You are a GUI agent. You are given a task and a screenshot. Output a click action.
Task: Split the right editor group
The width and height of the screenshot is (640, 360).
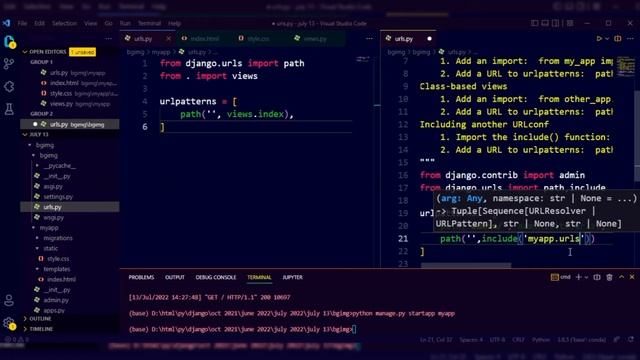[618, 38]
